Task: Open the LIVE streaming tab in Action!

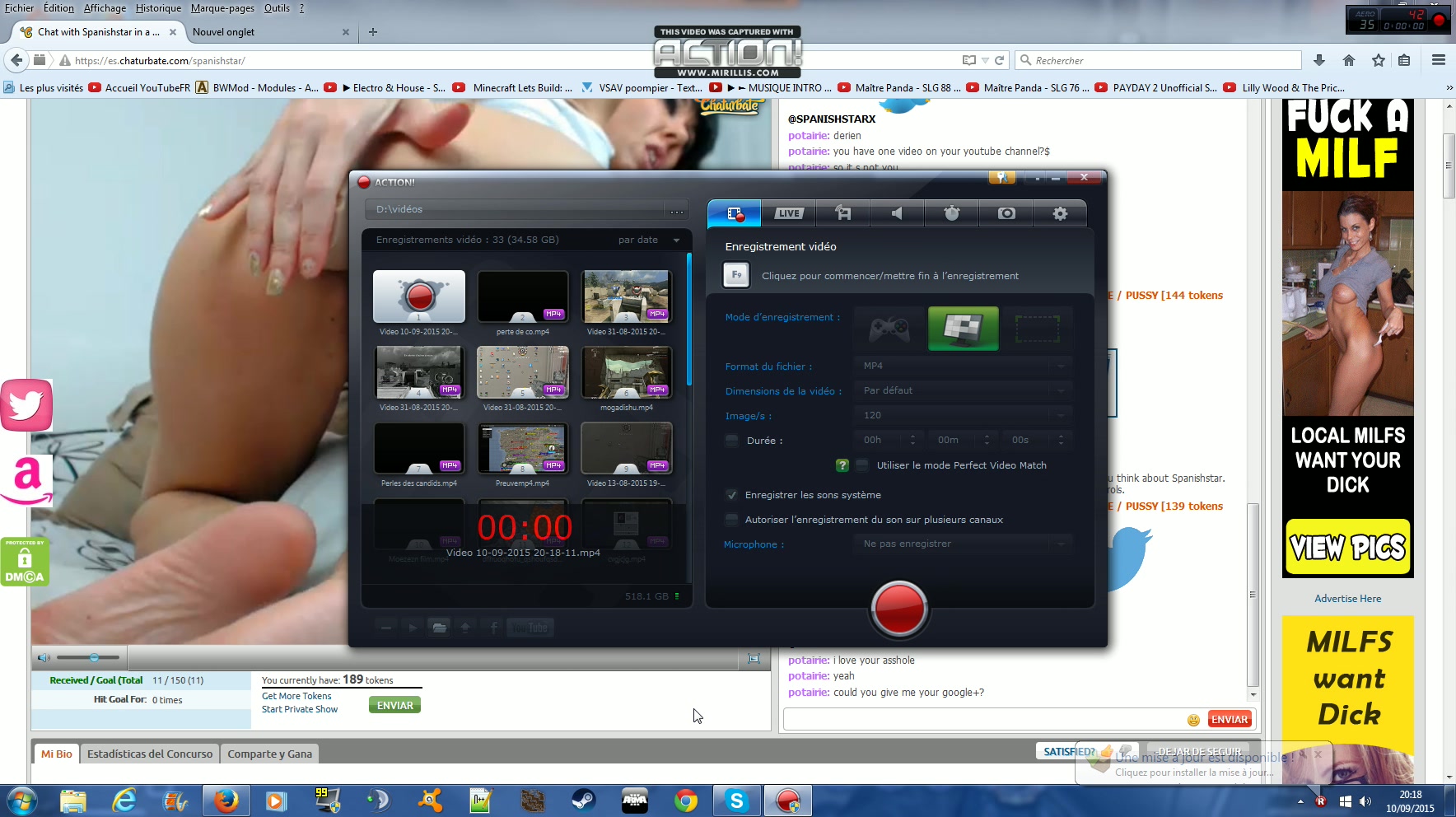Action: (x=788, y=213)
